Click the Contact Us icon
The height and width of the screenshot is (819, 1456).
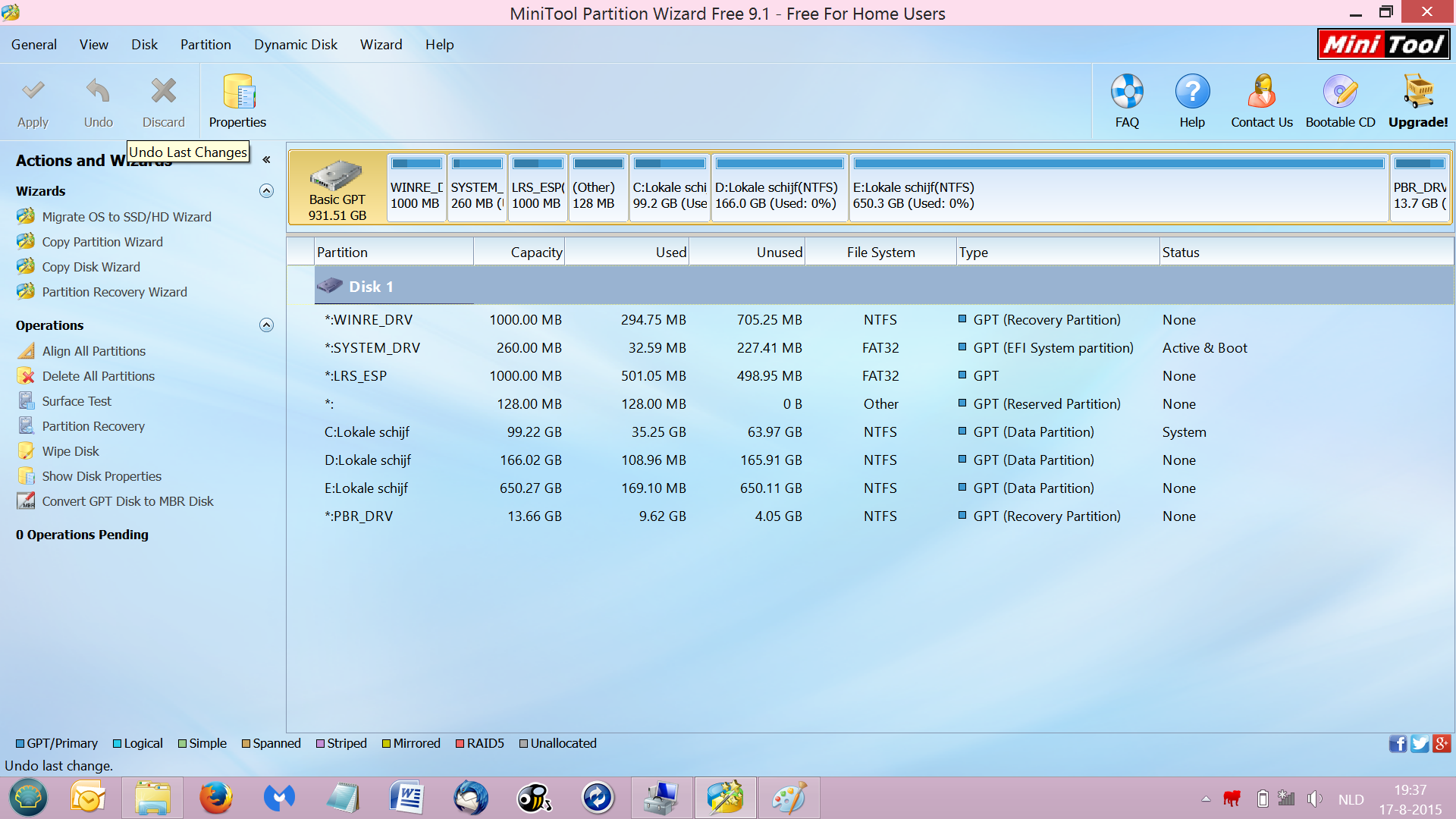(x=1262, y=92)
